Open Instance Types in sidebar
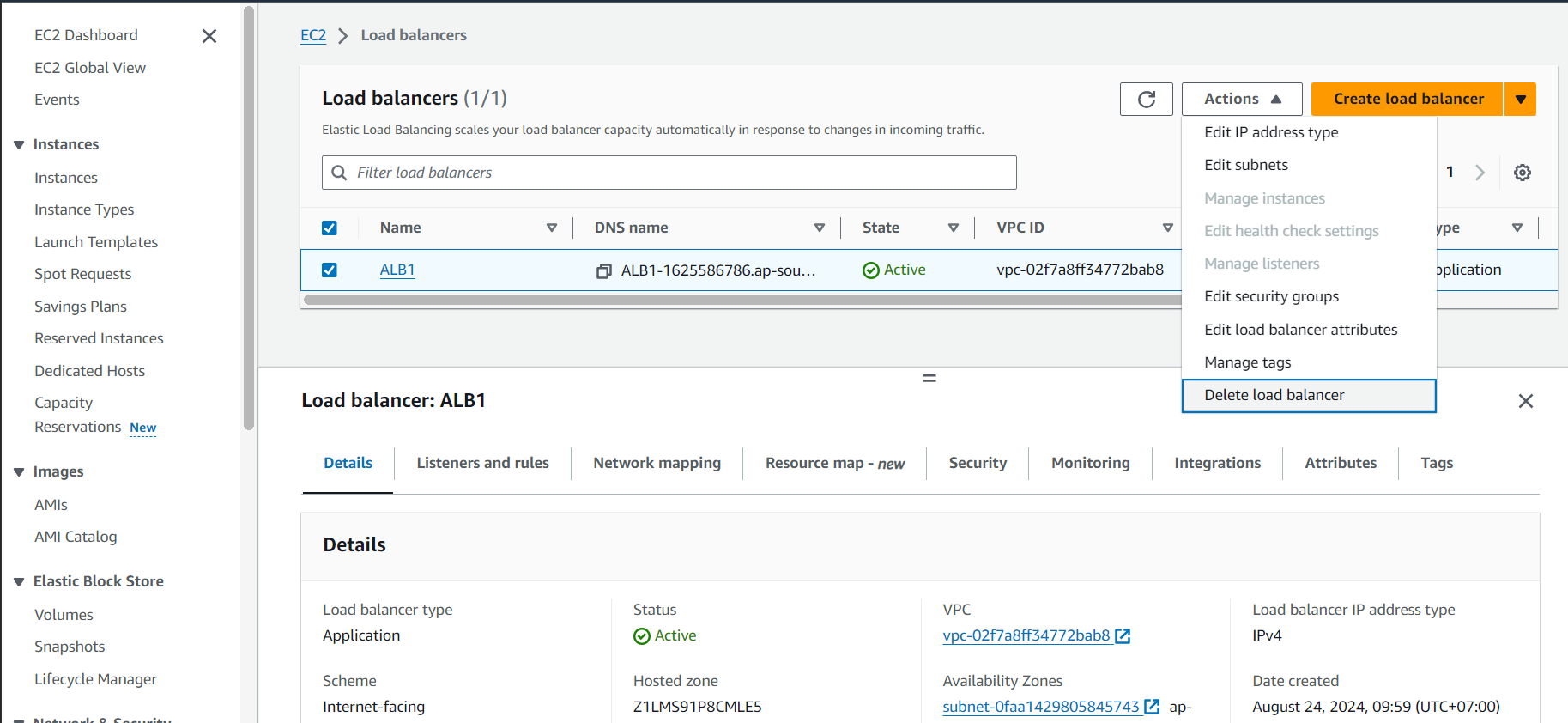 pos(84,210)
